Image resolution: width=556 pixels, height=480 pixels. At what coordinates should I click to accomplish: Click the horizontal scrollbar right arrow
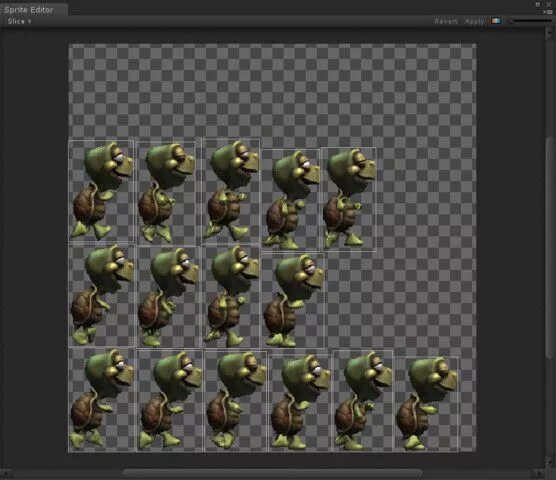(x=539, y=474)
